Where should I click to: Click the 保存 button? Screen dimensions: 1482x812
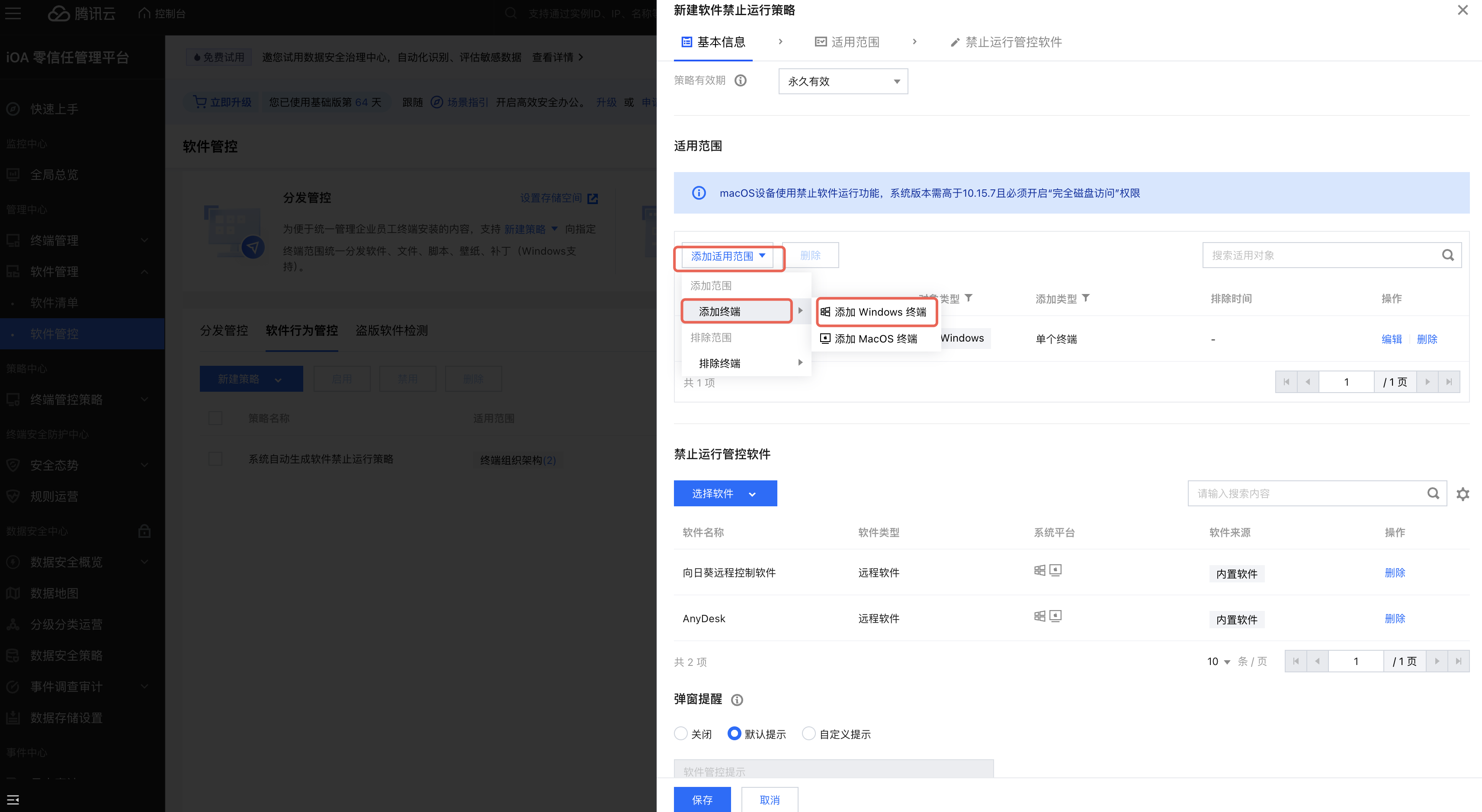pos(702,799)
